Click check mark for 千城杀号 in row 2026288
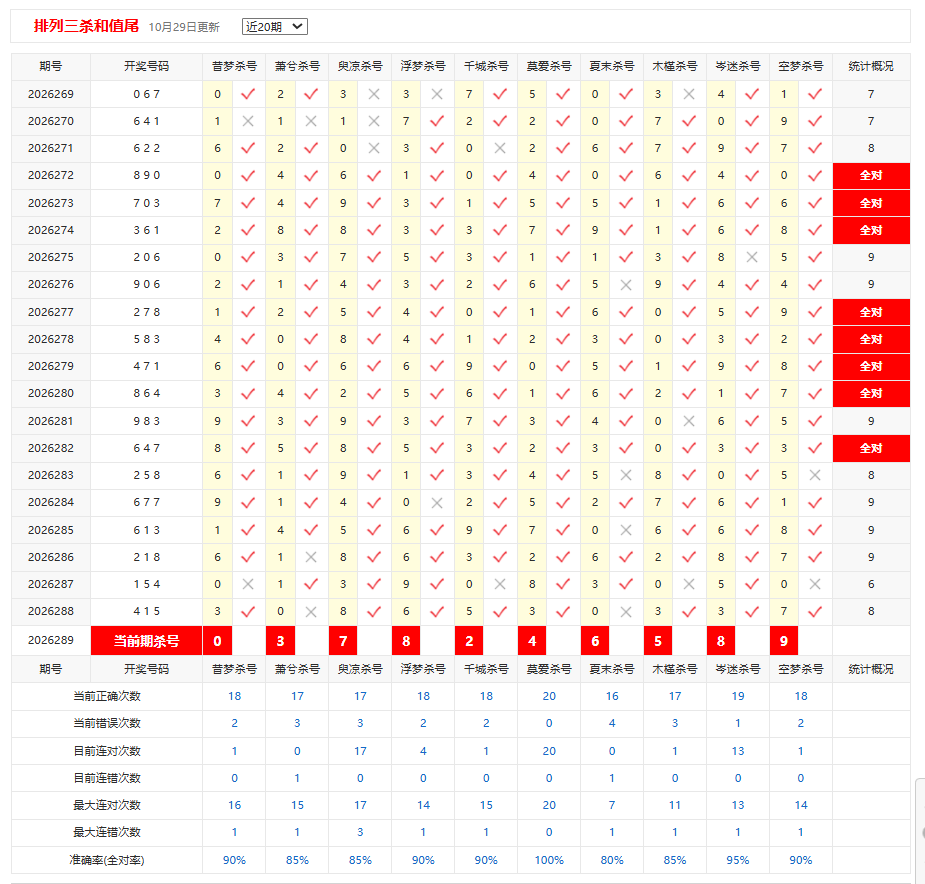The height and width of the screenshot is (884, 925). point(500,611)
